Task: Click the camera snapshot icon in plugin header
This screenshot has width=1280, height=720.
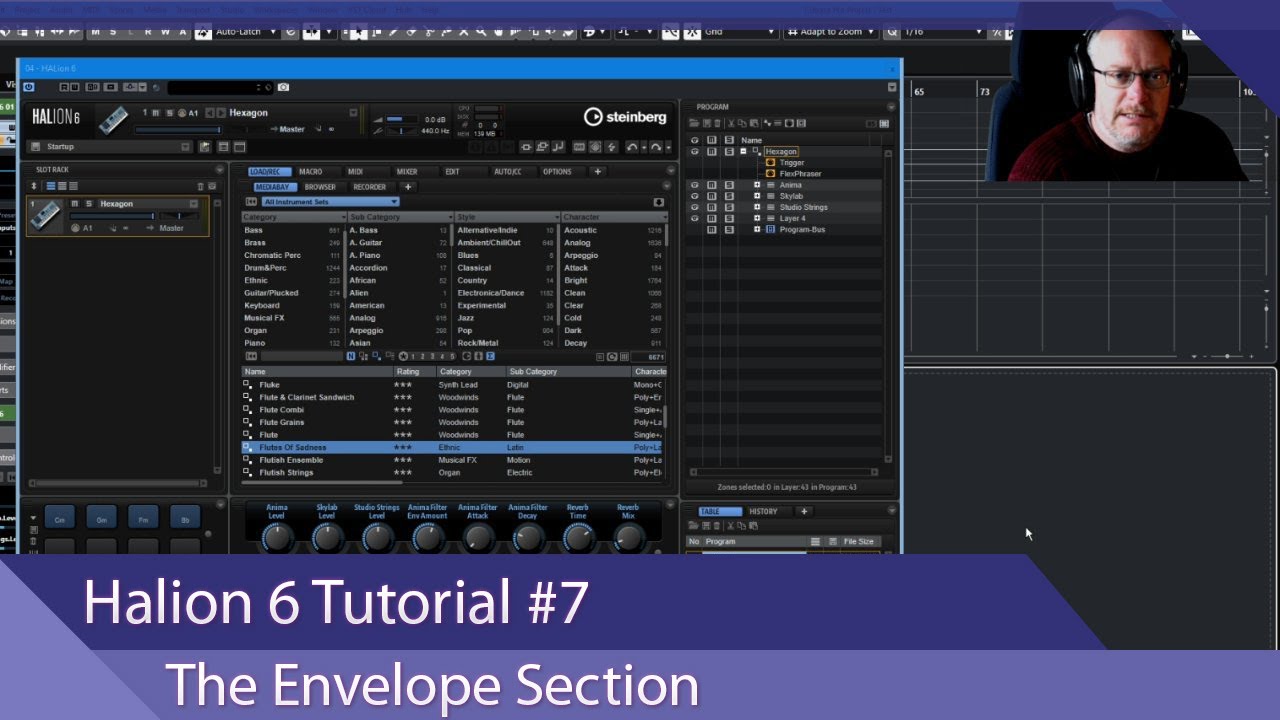Action: 284,88
